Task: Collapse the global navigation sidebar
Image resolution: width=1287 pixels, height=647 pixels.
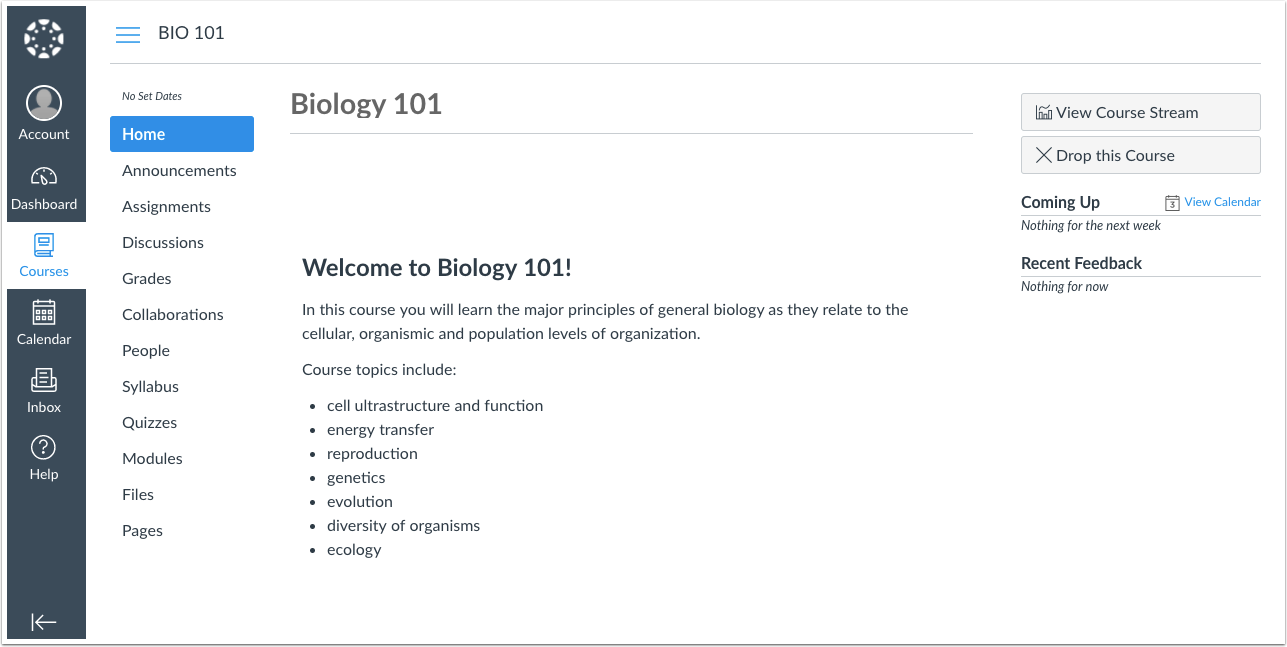Action: (44, 621)
